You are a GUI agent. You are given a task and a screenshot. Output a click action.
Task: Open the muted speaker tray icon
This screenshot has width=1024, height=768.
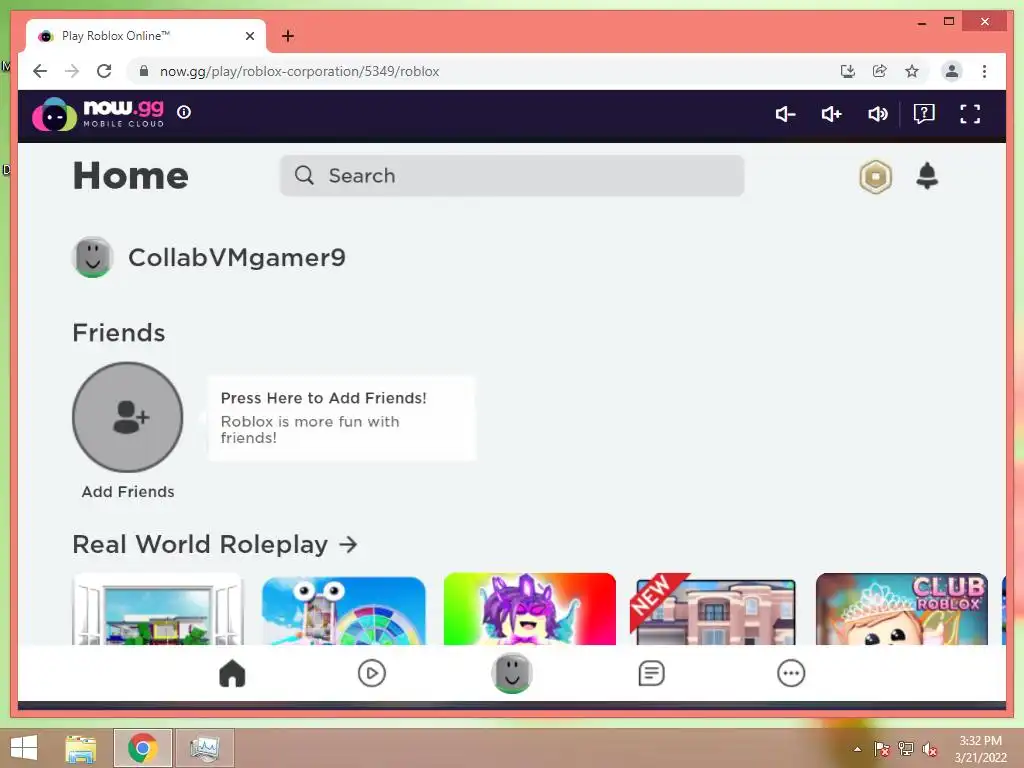[x=930, y=749]
